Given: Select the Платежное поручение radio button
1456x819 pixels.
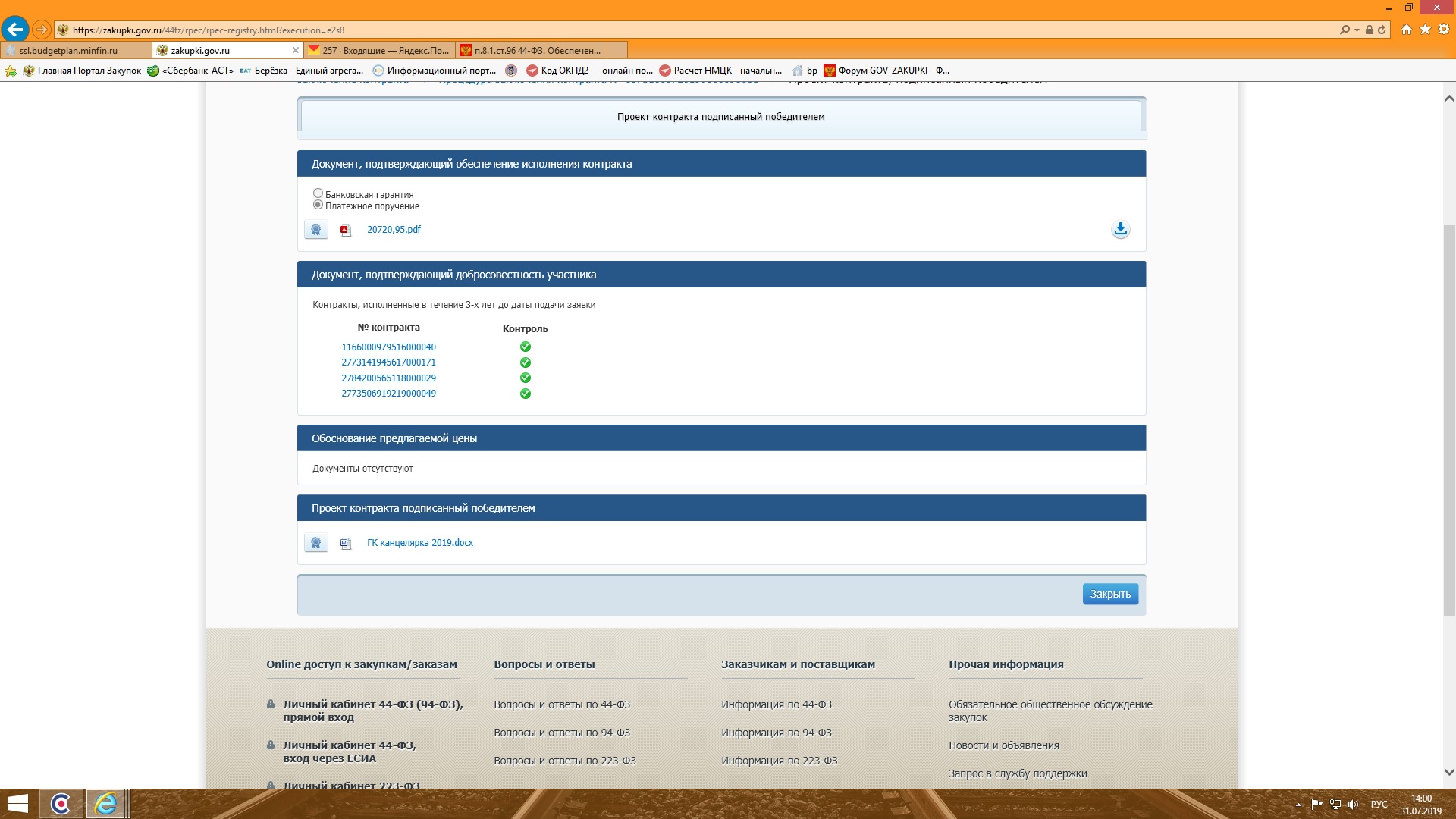Looking at the screenshot, I should (x=318, y=205).
